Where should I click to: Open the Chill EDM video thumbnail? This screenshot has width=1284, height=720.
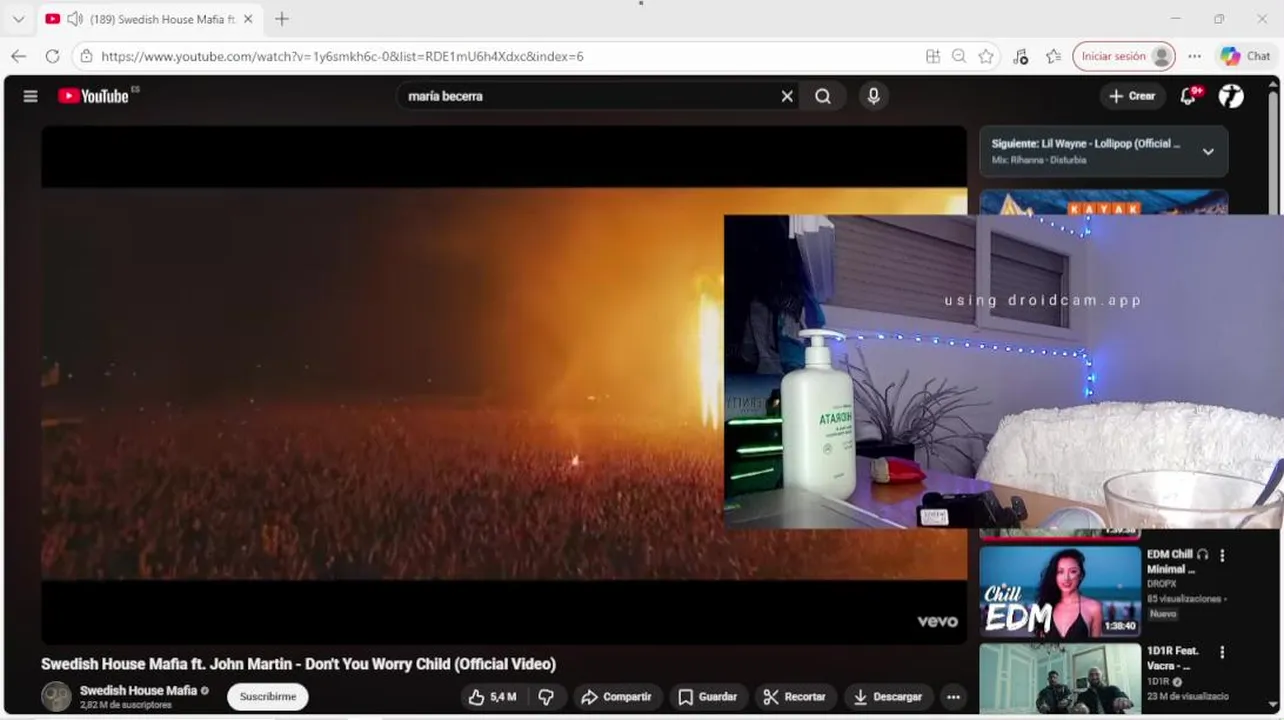1060,591
